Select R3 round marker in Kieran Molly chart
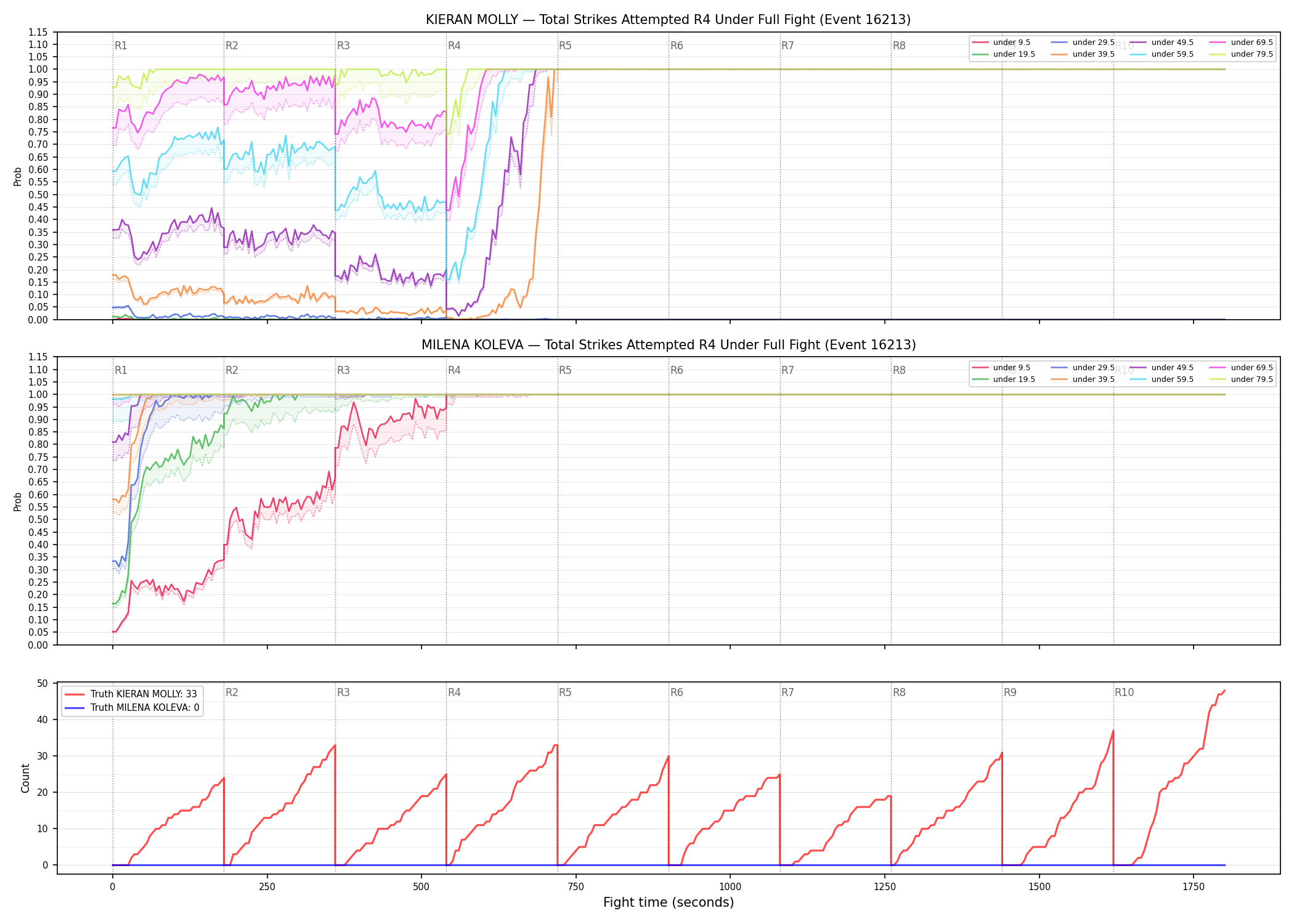1294x924 pixels. (x=343, y=46)
